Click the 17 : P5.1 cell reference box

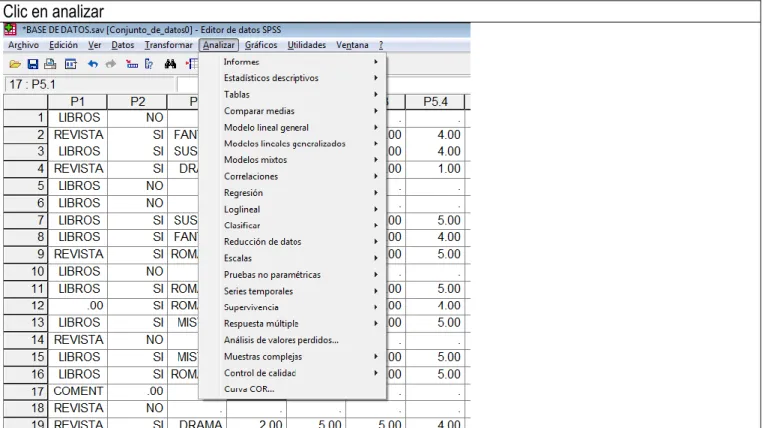coord(89,85)
